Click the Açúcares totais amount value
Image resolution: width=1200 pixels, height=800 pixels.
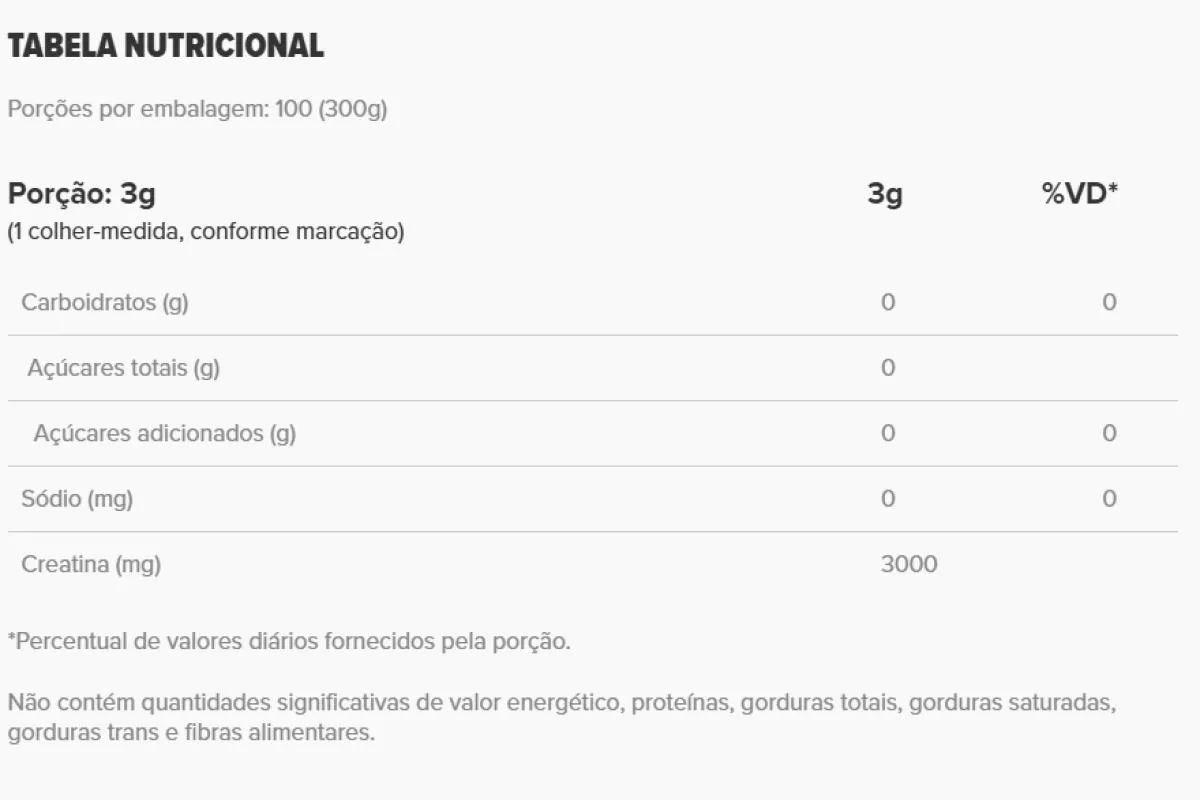888,368
